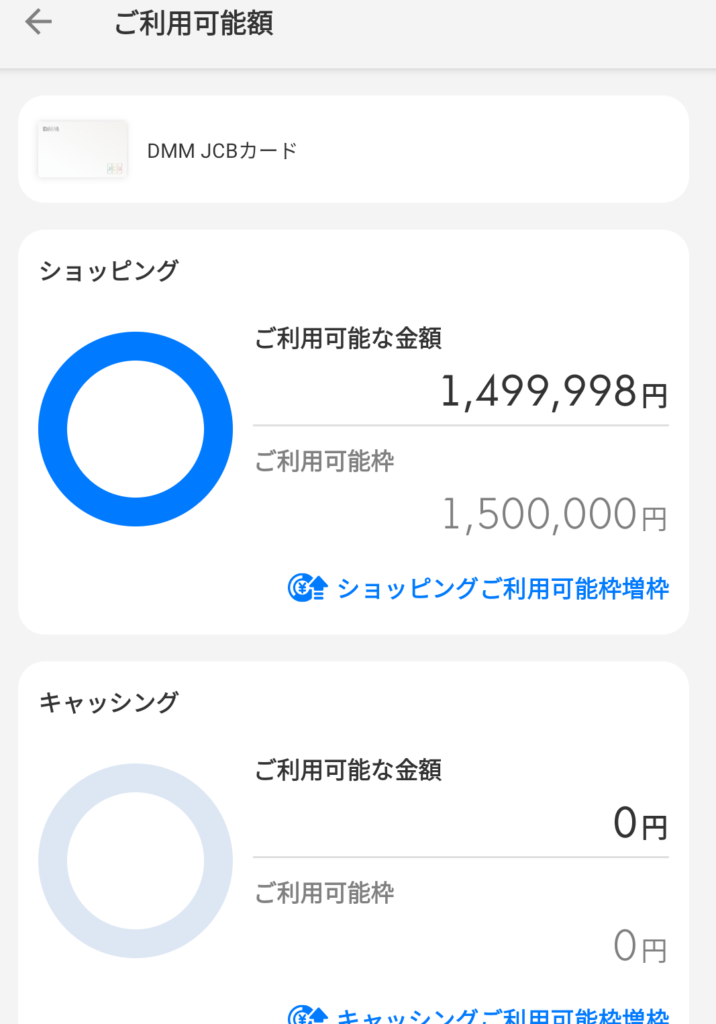This screenshot has height=1024, width=716.
Task: Tap the gray cashing usage ring graphic
Action: [135, 860]
